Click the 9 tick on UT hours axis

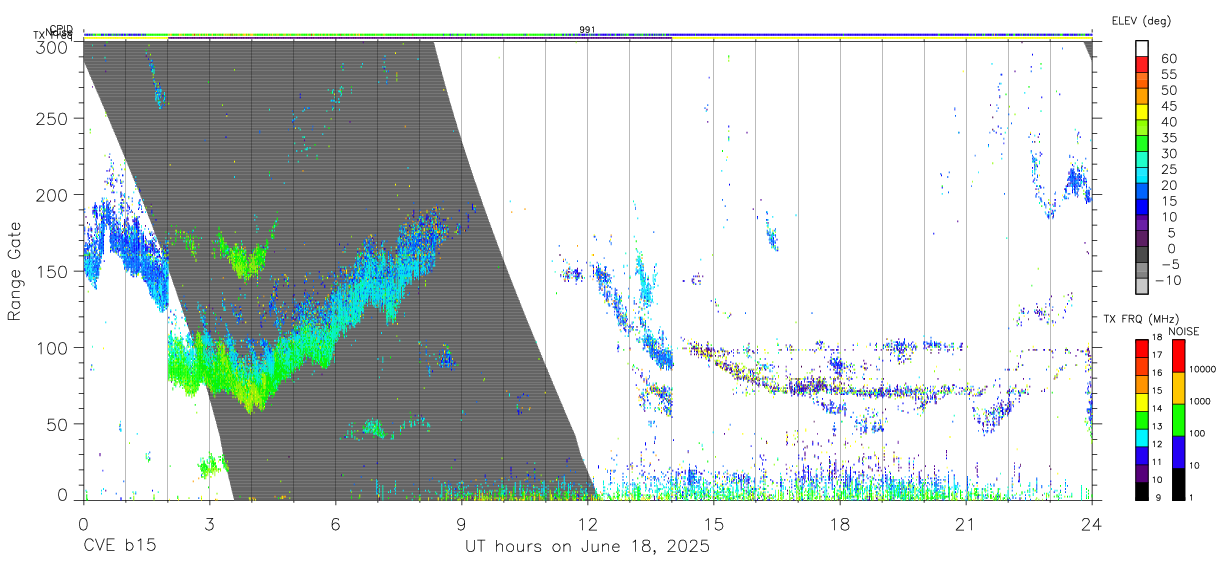click(461, 524)
